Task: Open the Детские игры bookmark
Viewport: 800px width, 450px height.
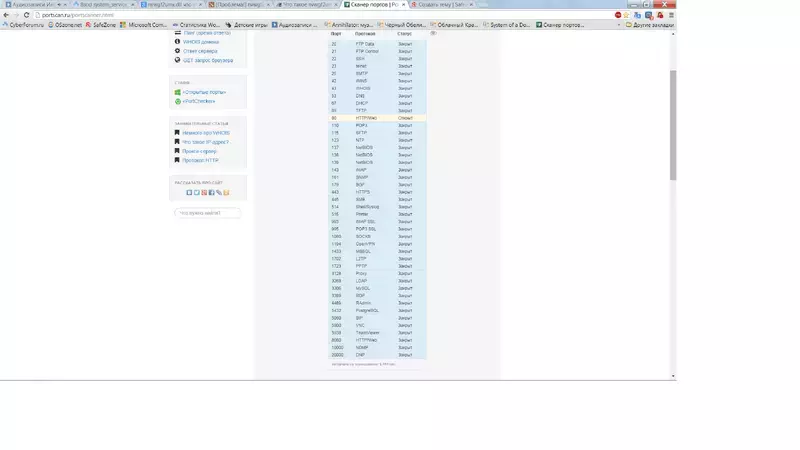Action: point(246,24)
